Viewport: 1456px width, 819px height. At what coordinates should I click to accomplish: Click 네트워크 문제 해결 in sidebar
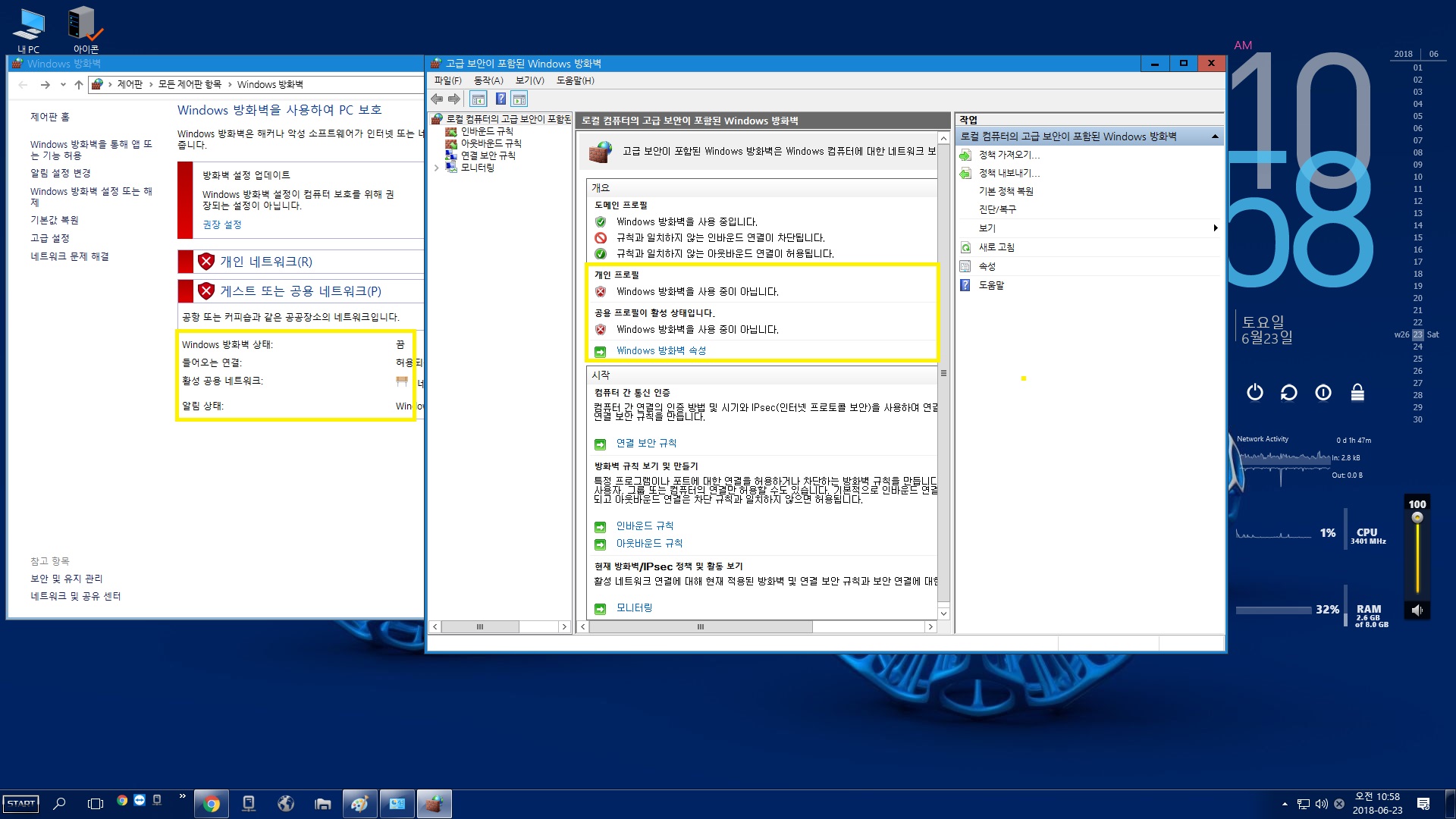[x=70, y=256]
